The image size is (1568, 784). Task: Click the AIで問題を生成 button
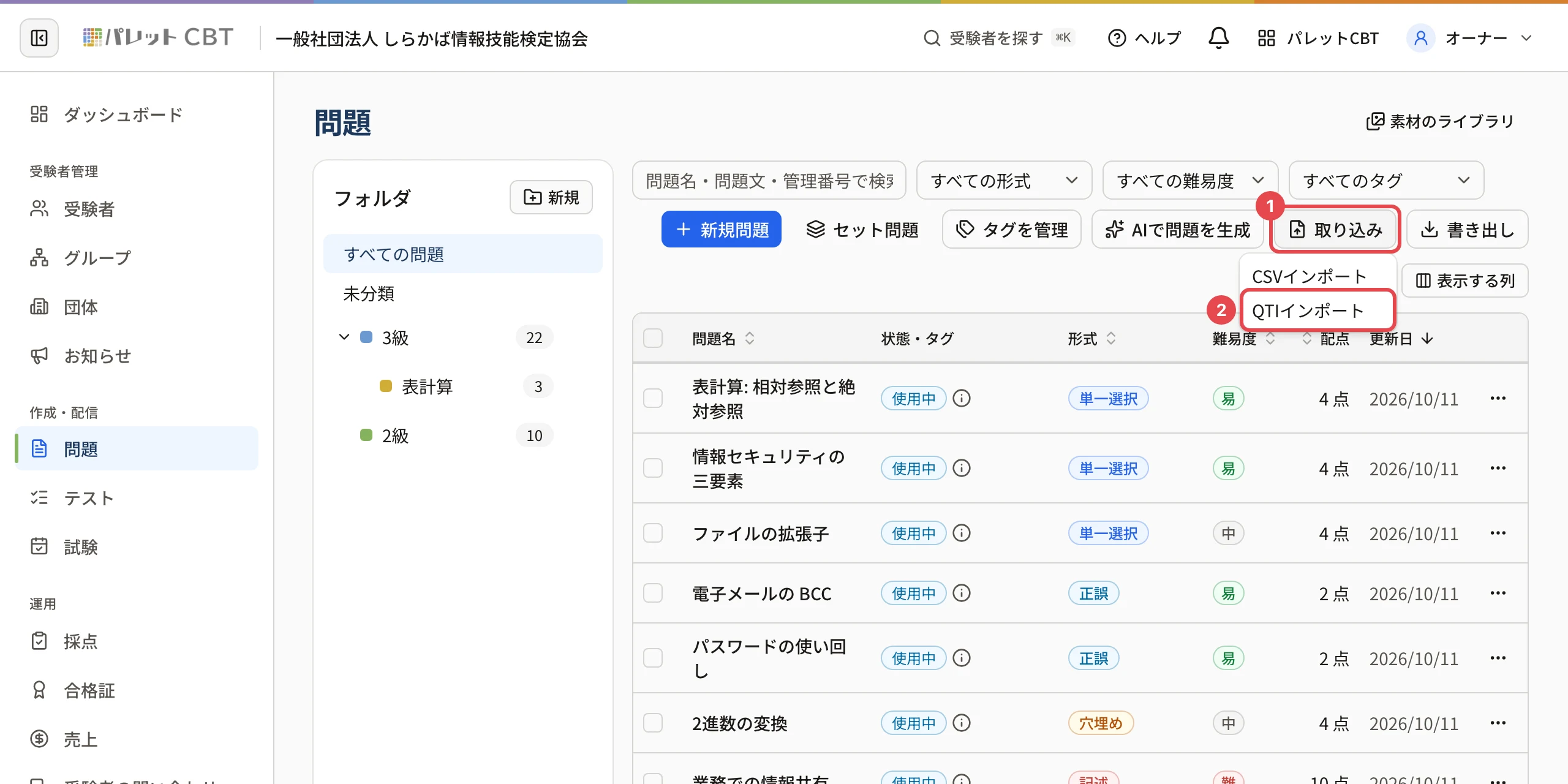[x=1177, y=230]
